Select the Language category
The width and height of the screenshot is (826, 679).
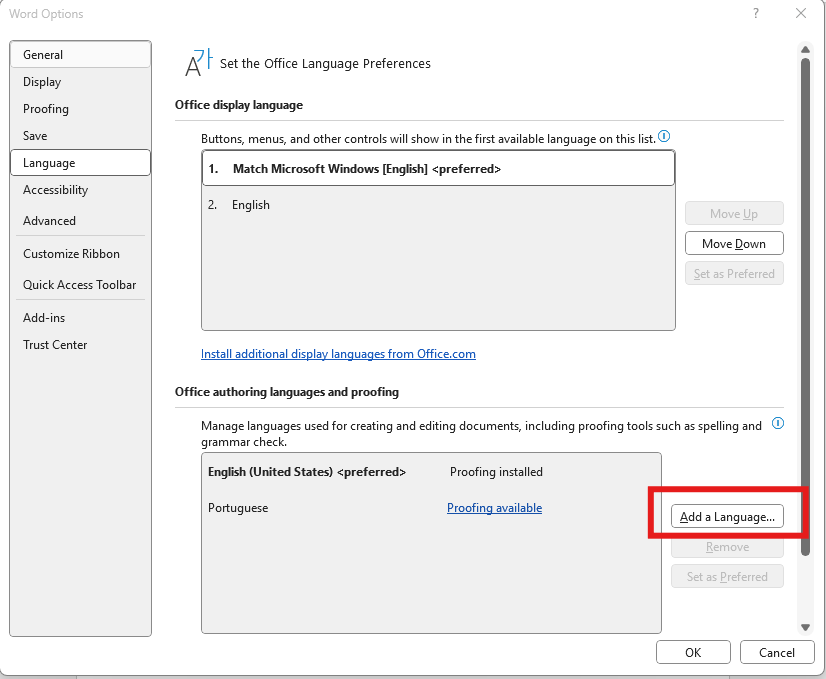point(80,163)
